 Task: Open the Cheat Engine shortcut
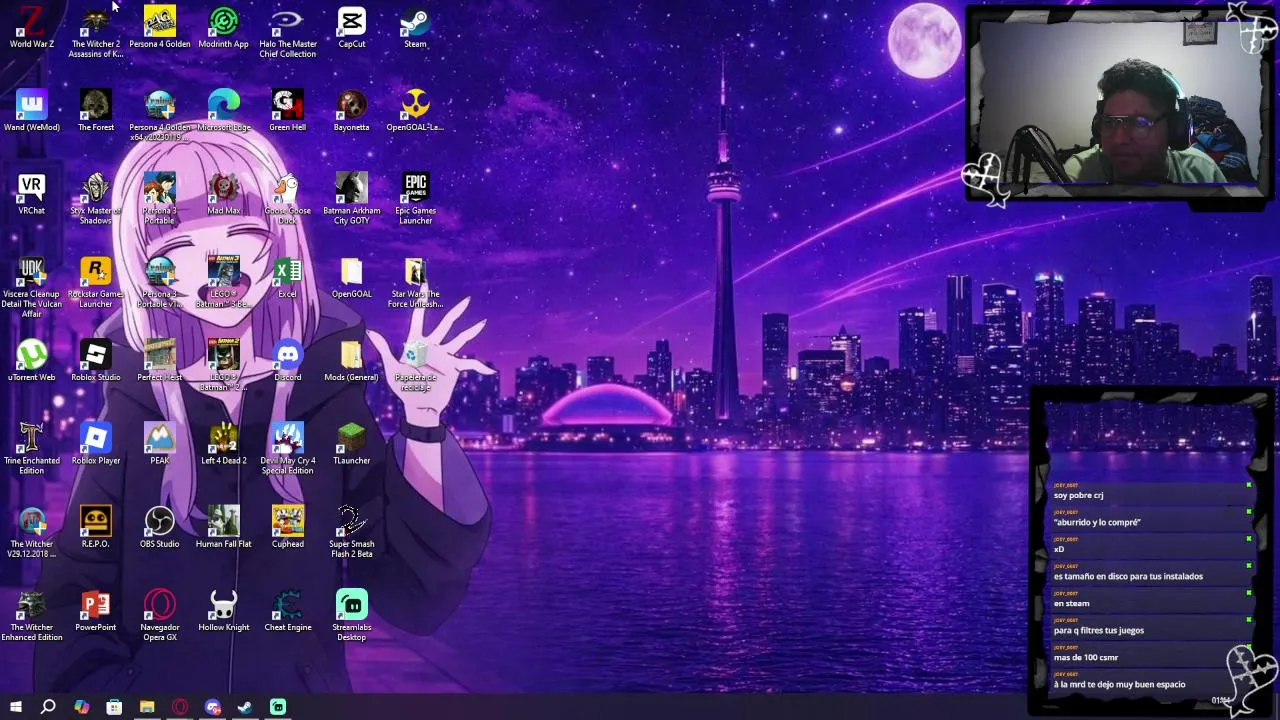click(288, 611)
